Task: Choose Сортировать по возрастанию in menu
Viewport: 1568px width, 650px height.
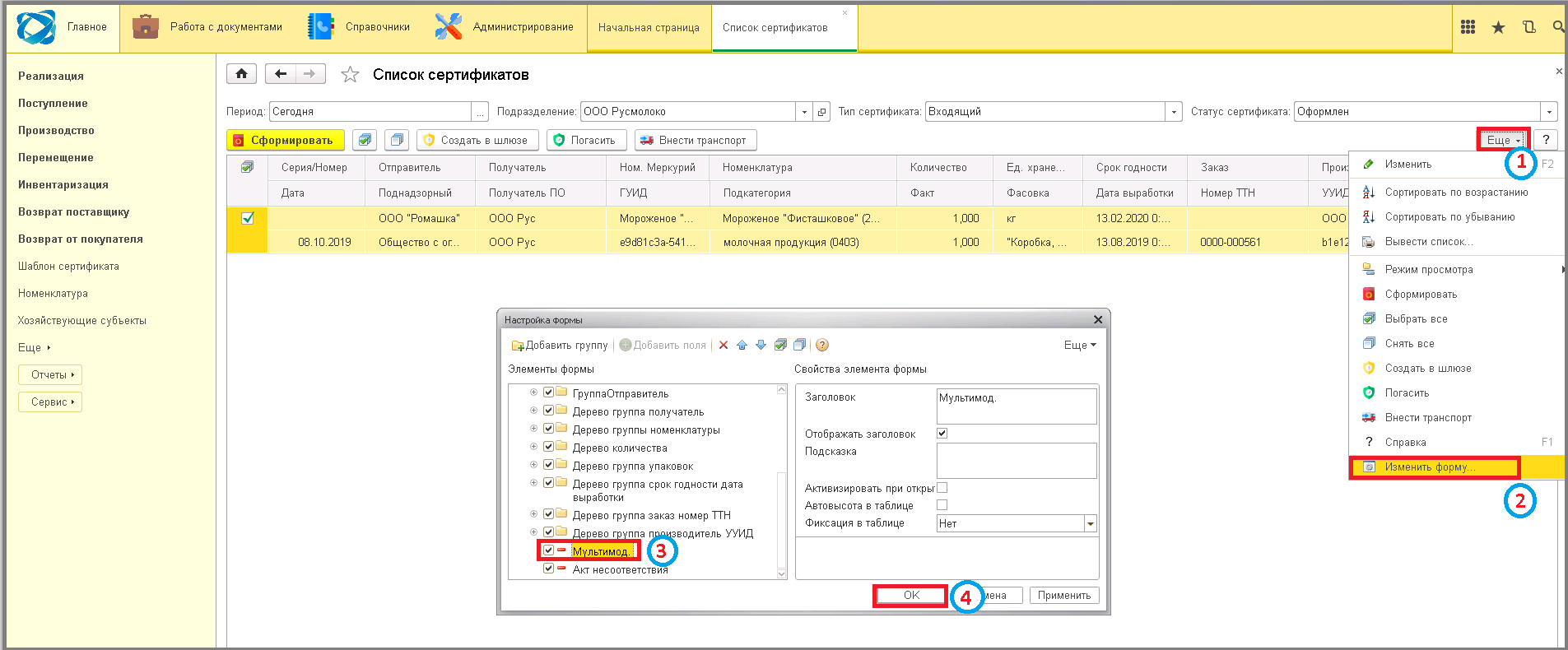Action: click(1456, 192)
